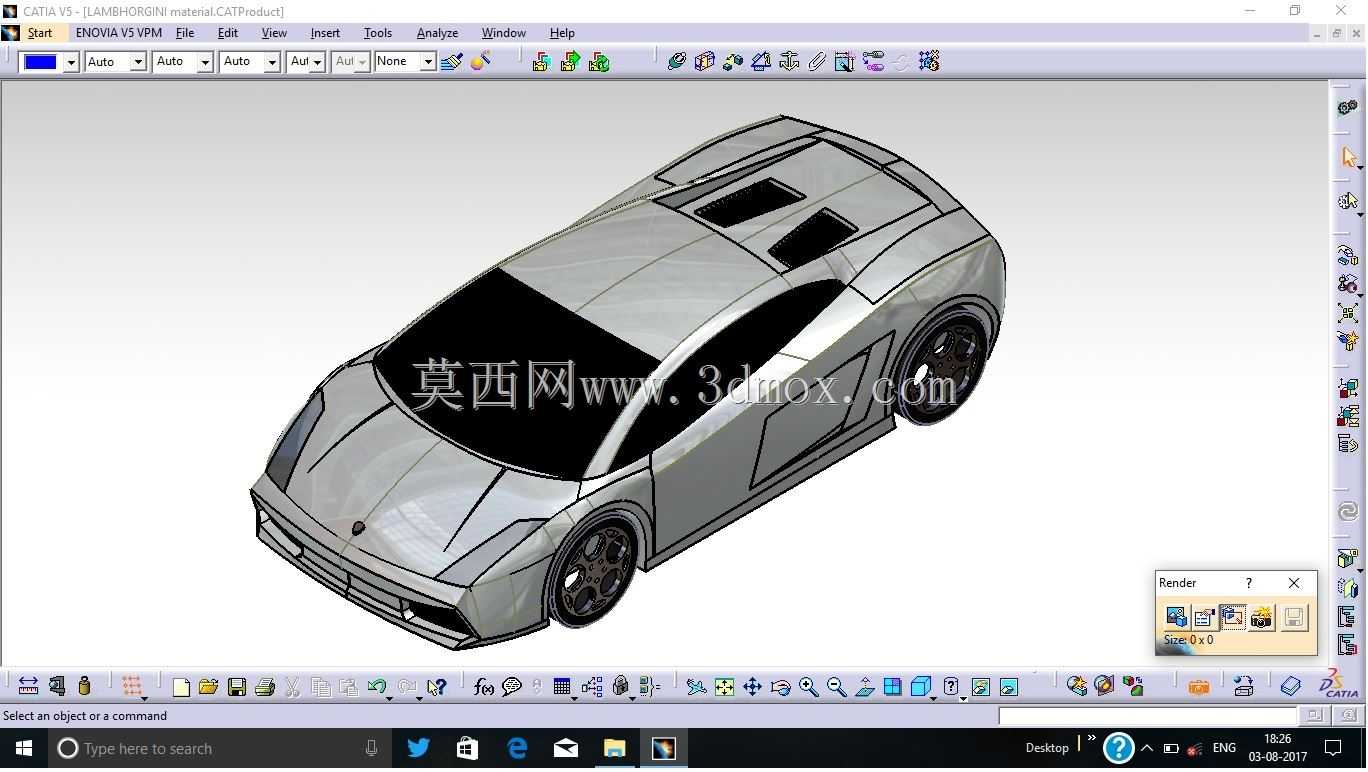
Task: Zoom in with the magnifier plus
Action: coord(809,687)
